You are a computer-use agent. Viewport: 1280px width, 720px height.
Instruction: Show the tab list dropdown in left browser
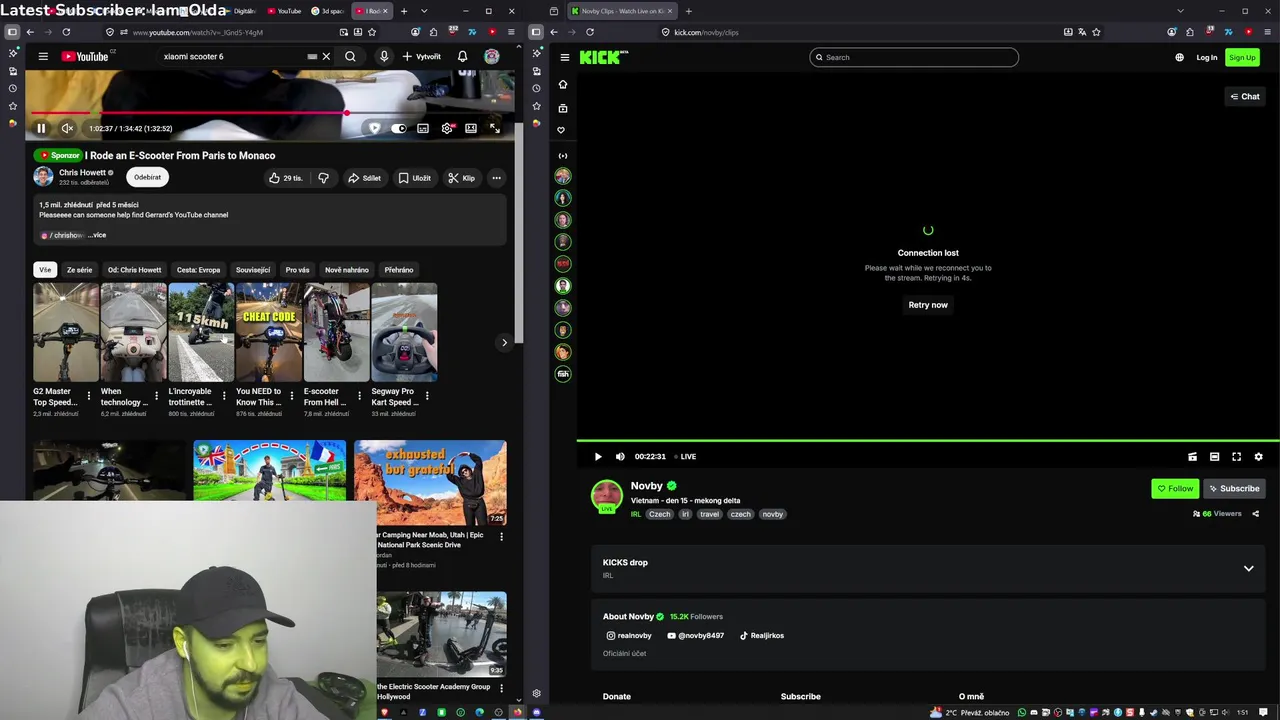coord(424,11)
